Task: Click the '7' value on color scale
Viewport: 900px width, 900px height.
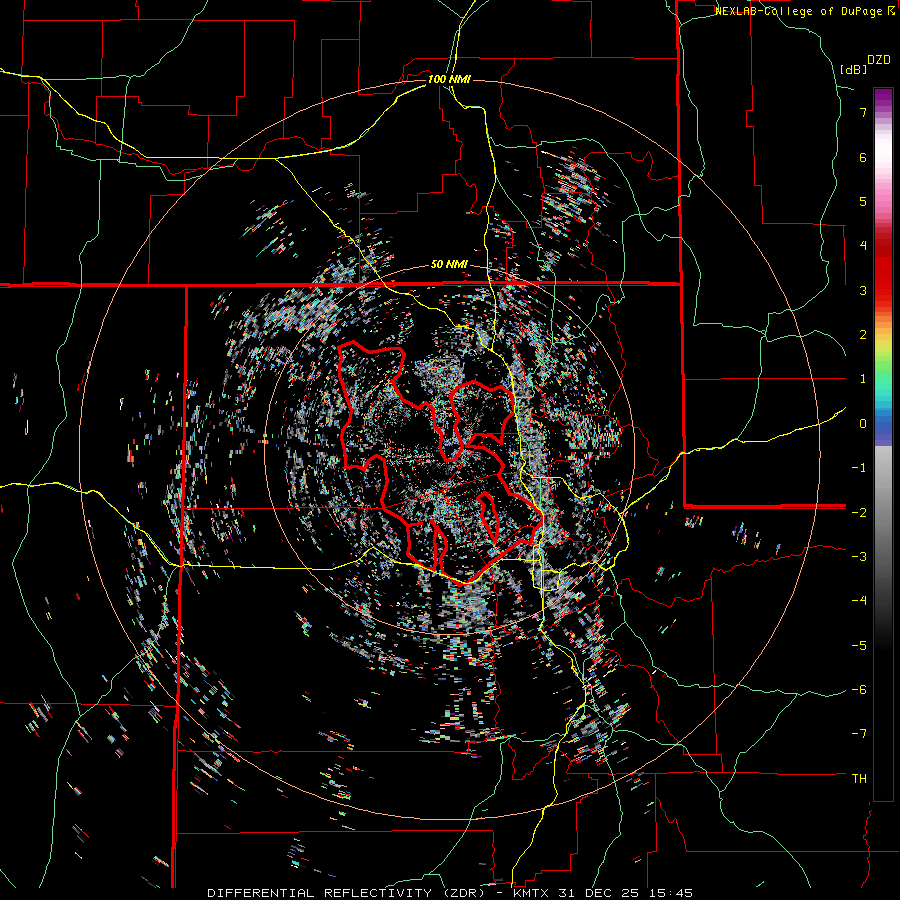Action: tap(863, 112)
